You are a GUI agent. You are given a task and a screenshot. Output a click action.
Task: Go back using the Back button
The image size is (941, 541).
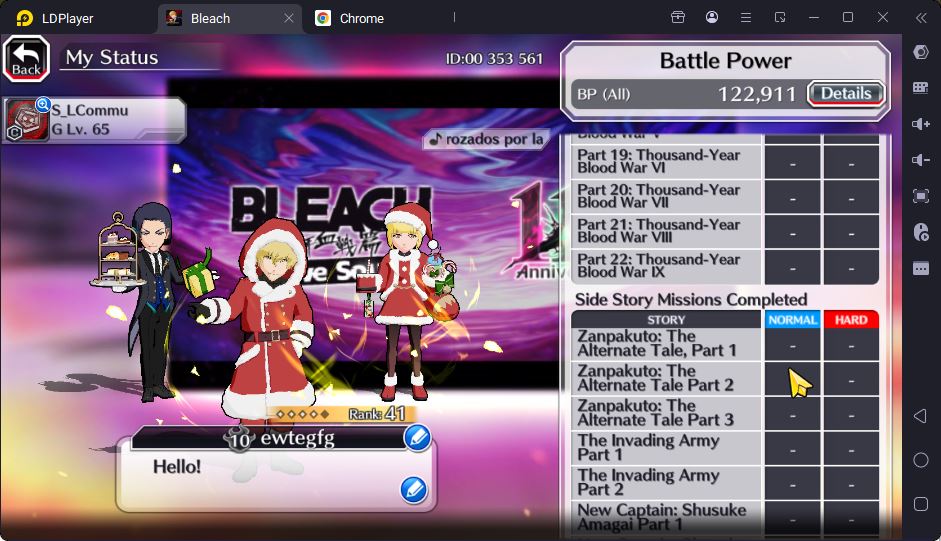click(x=26, y=58)
